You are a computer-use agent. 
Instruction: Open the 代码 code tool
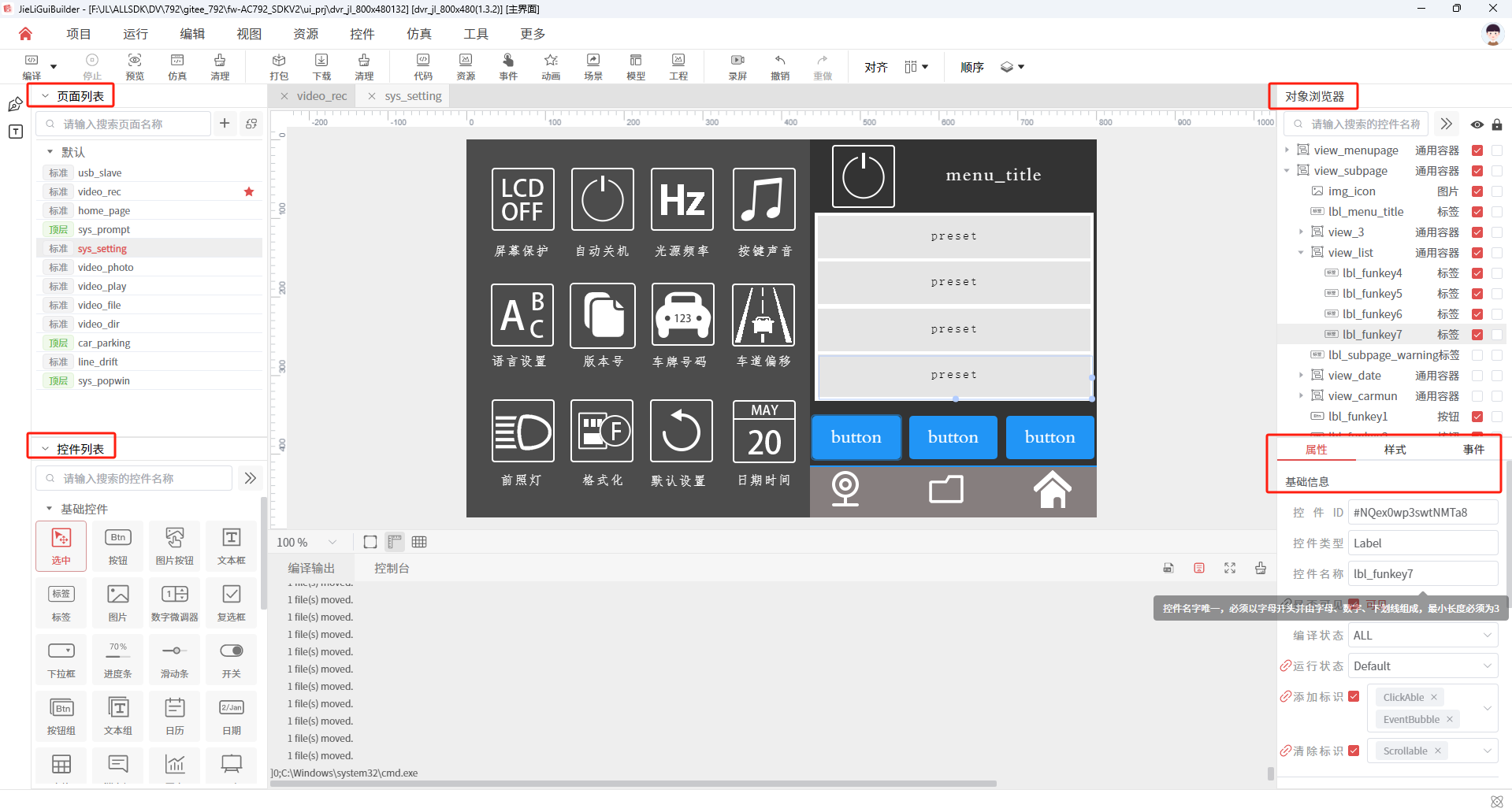point(423,67)
